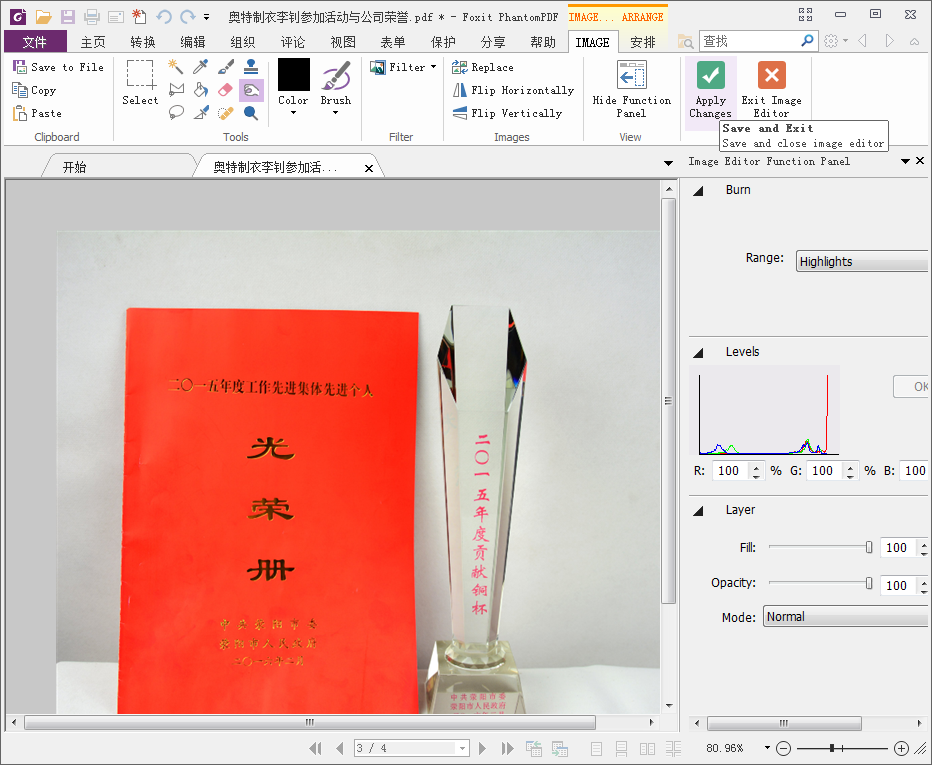Choose the Paint Bucket tool
Image resolution: width=932 pixels, height=765 pixels.
[201, 90]
